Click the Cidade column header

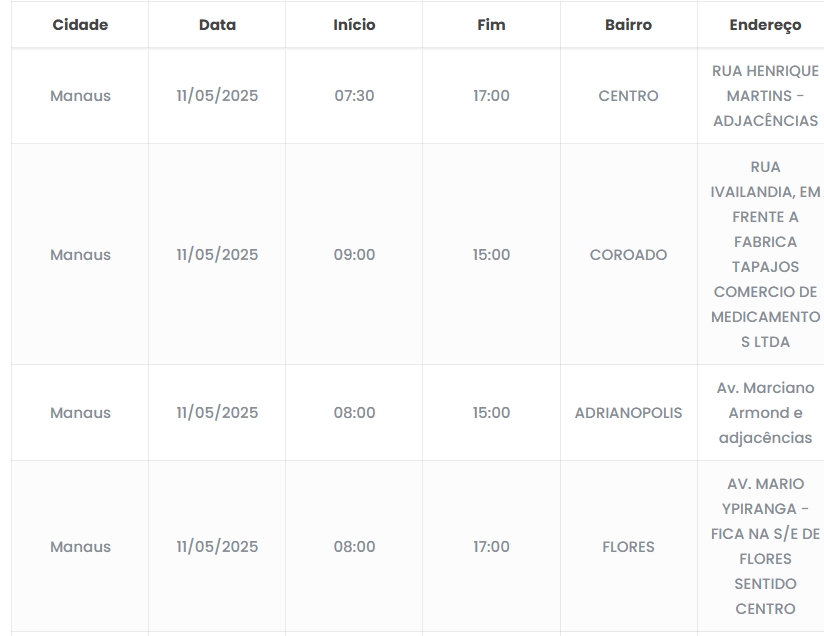point(80,25)
